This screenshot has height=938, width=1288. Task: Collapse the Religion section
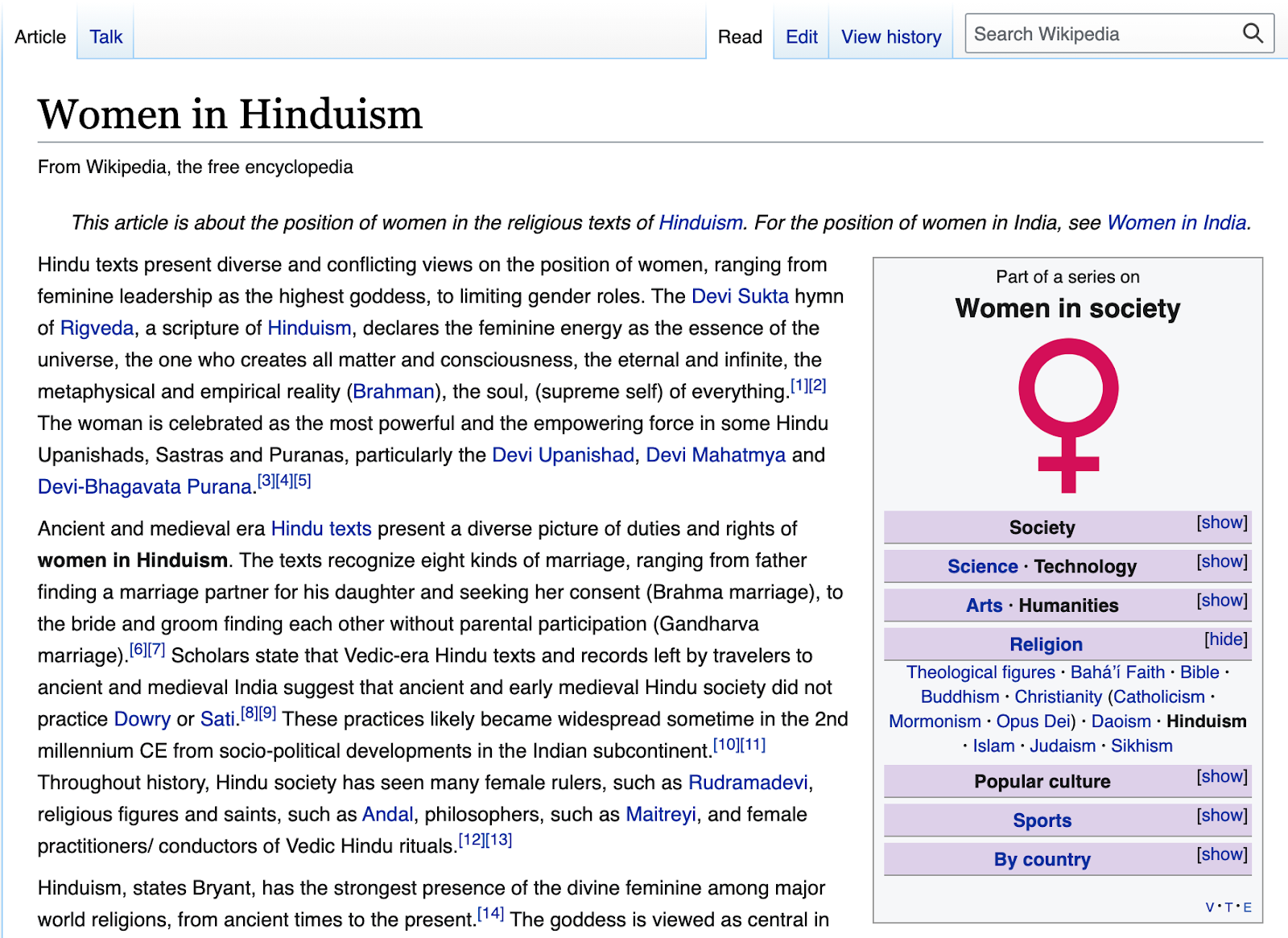[x=1226, y=639]
